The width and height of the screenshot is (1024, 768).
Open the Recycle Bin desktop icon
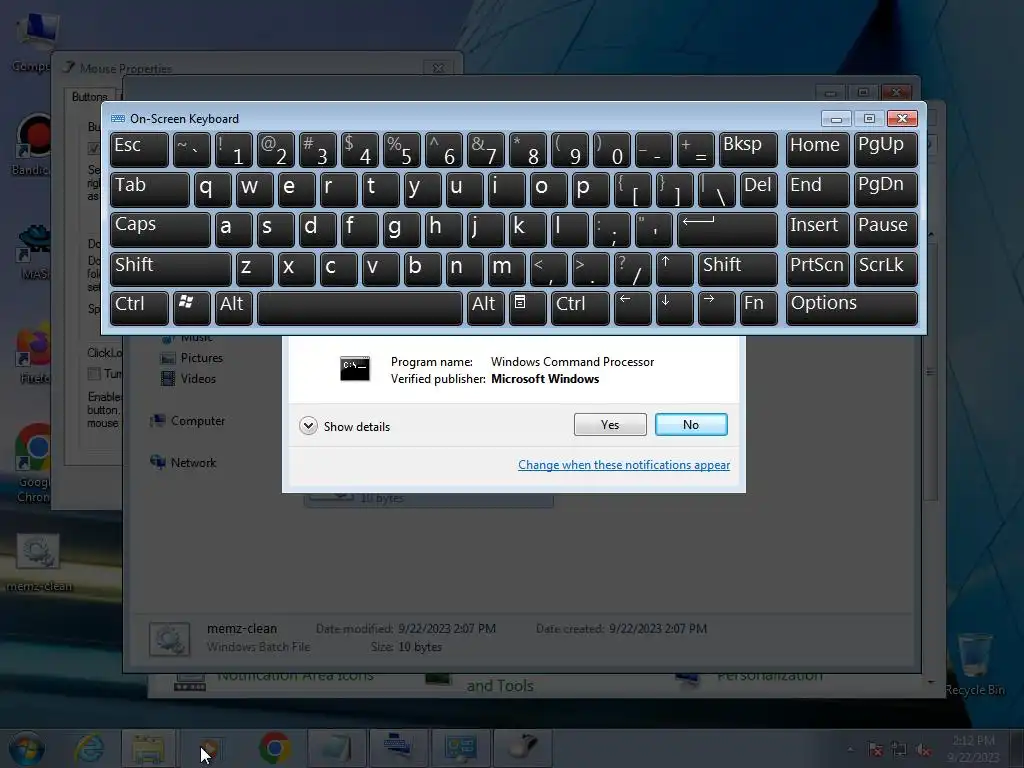click(974, 664)
